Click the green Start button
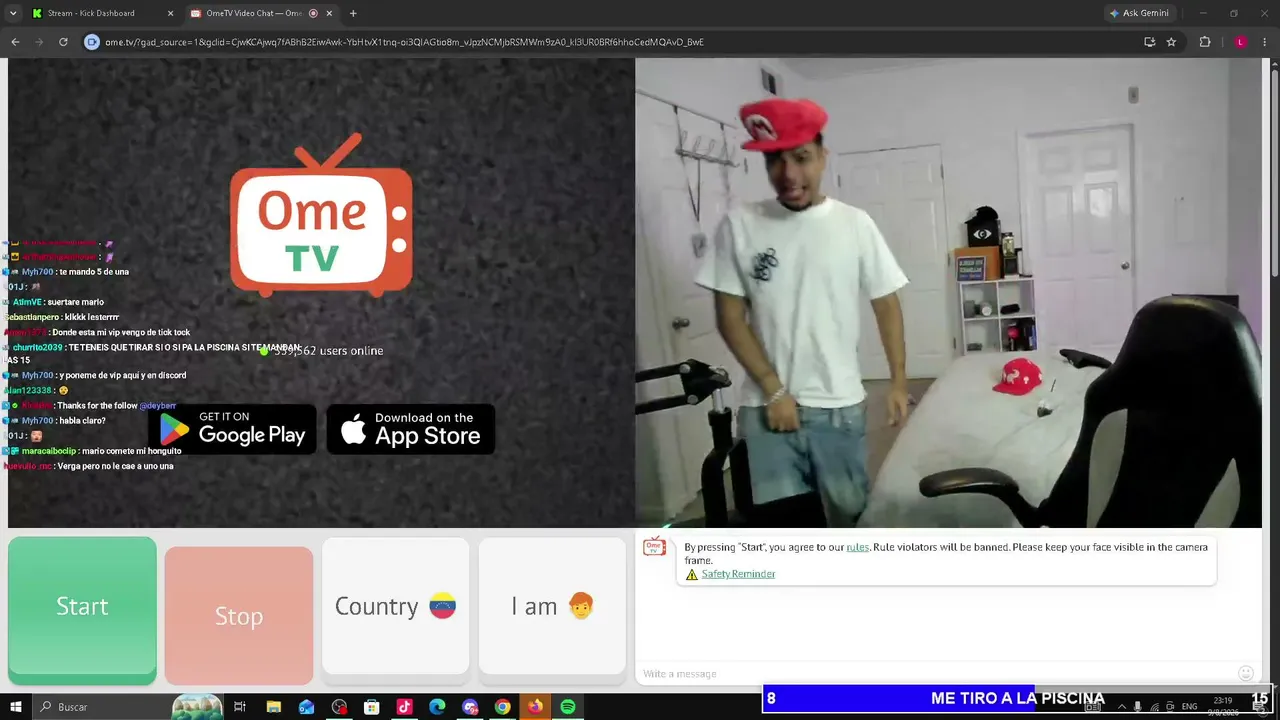This screenshot has width=1280, height=720. 82,610
